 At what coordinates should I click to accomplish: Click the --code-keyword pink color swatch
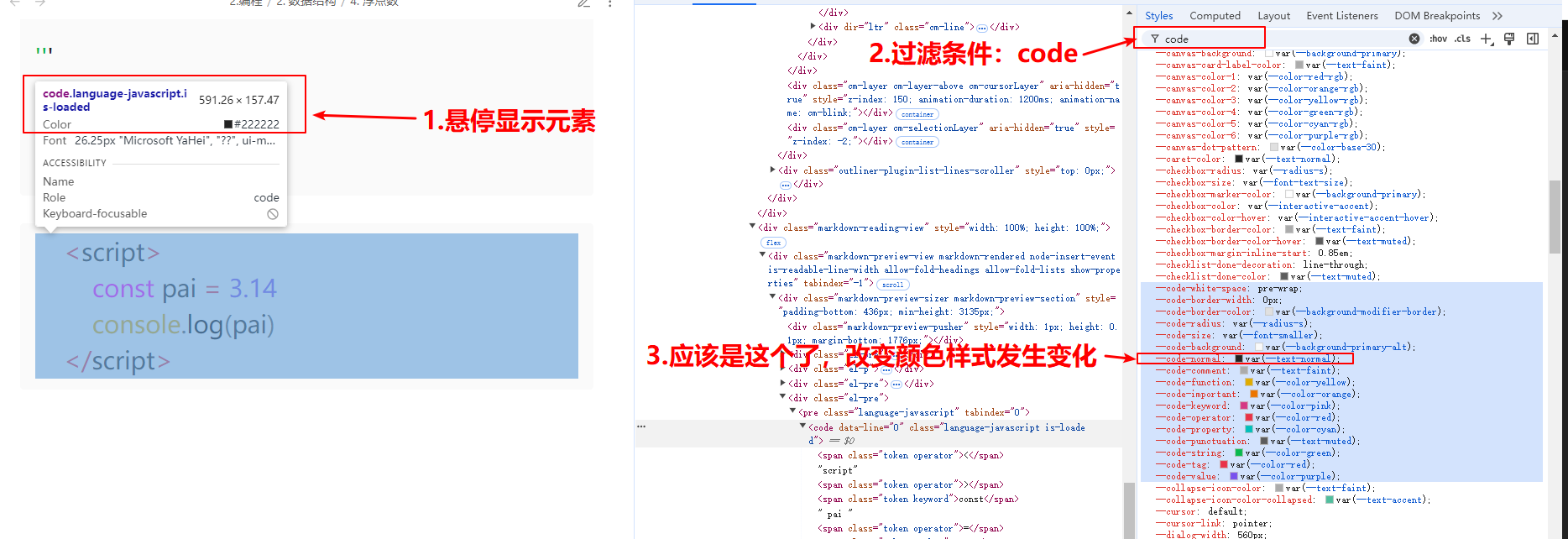1244,406
